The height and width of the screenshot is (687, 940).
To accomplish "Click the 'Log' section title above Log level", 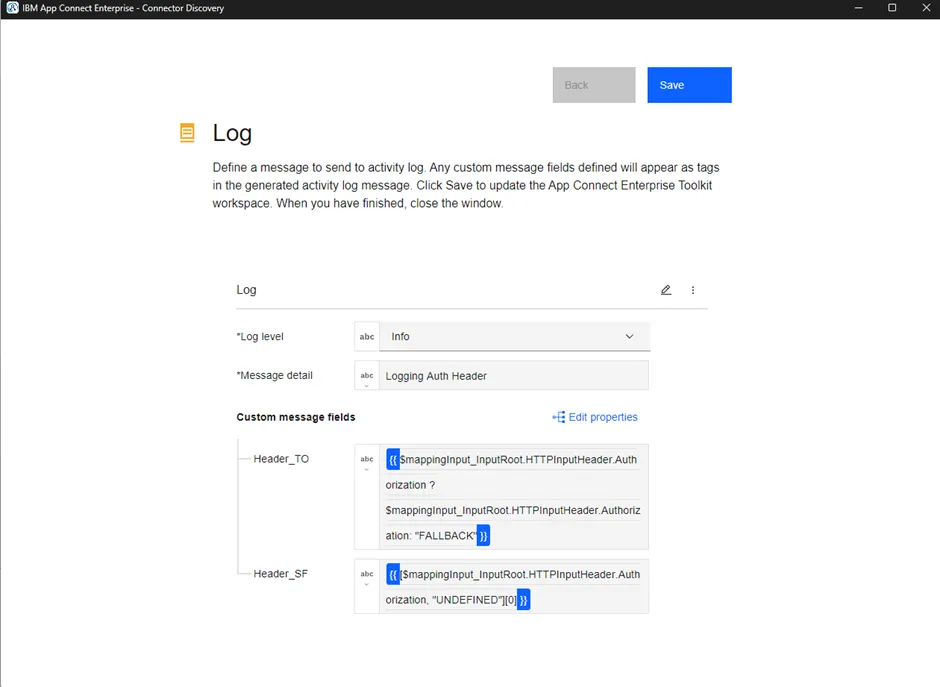I will [246, 290].
